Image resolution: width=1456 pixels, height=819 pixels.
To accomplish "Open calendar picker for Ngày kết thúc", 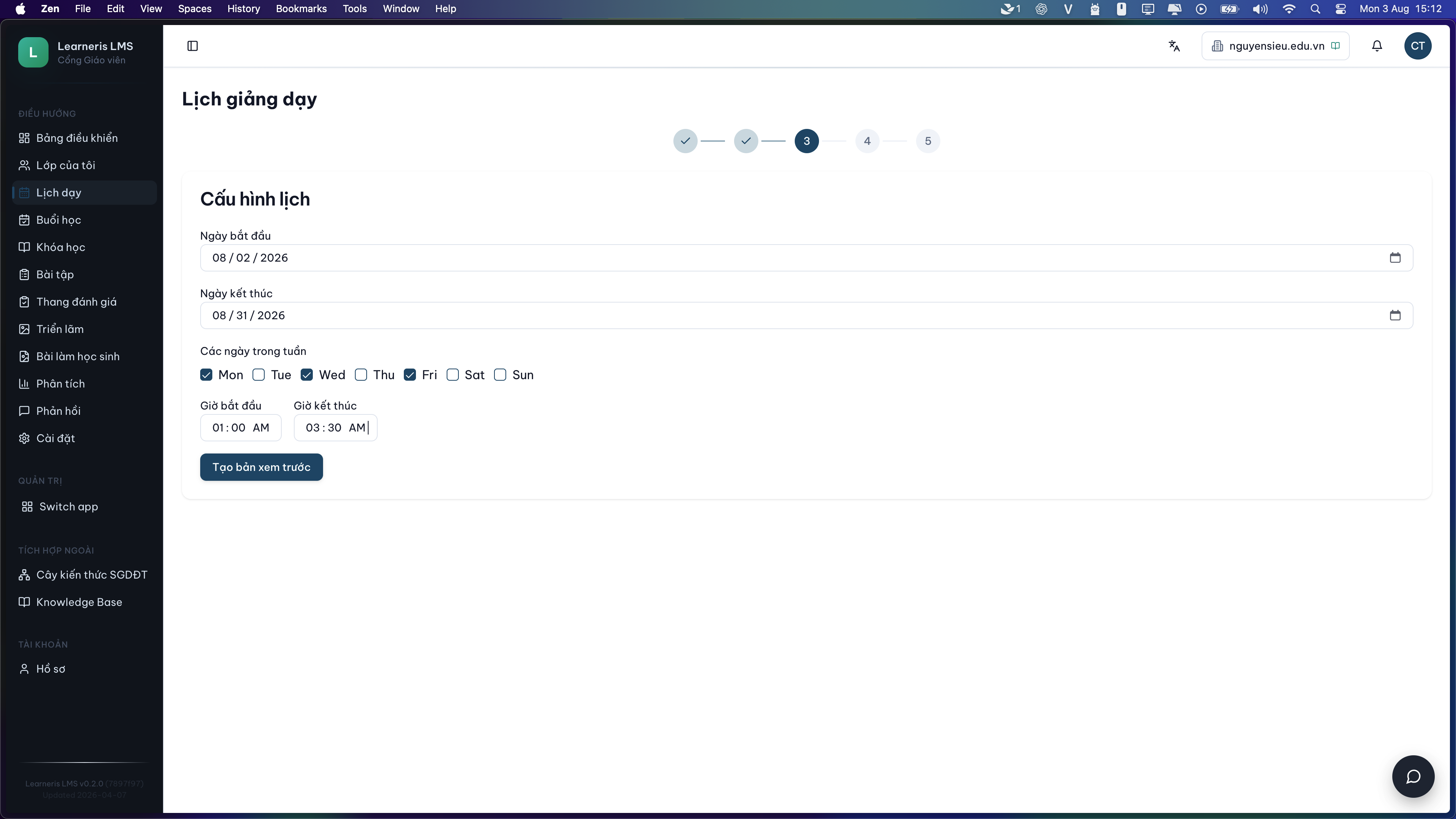I will [1395, 315].
